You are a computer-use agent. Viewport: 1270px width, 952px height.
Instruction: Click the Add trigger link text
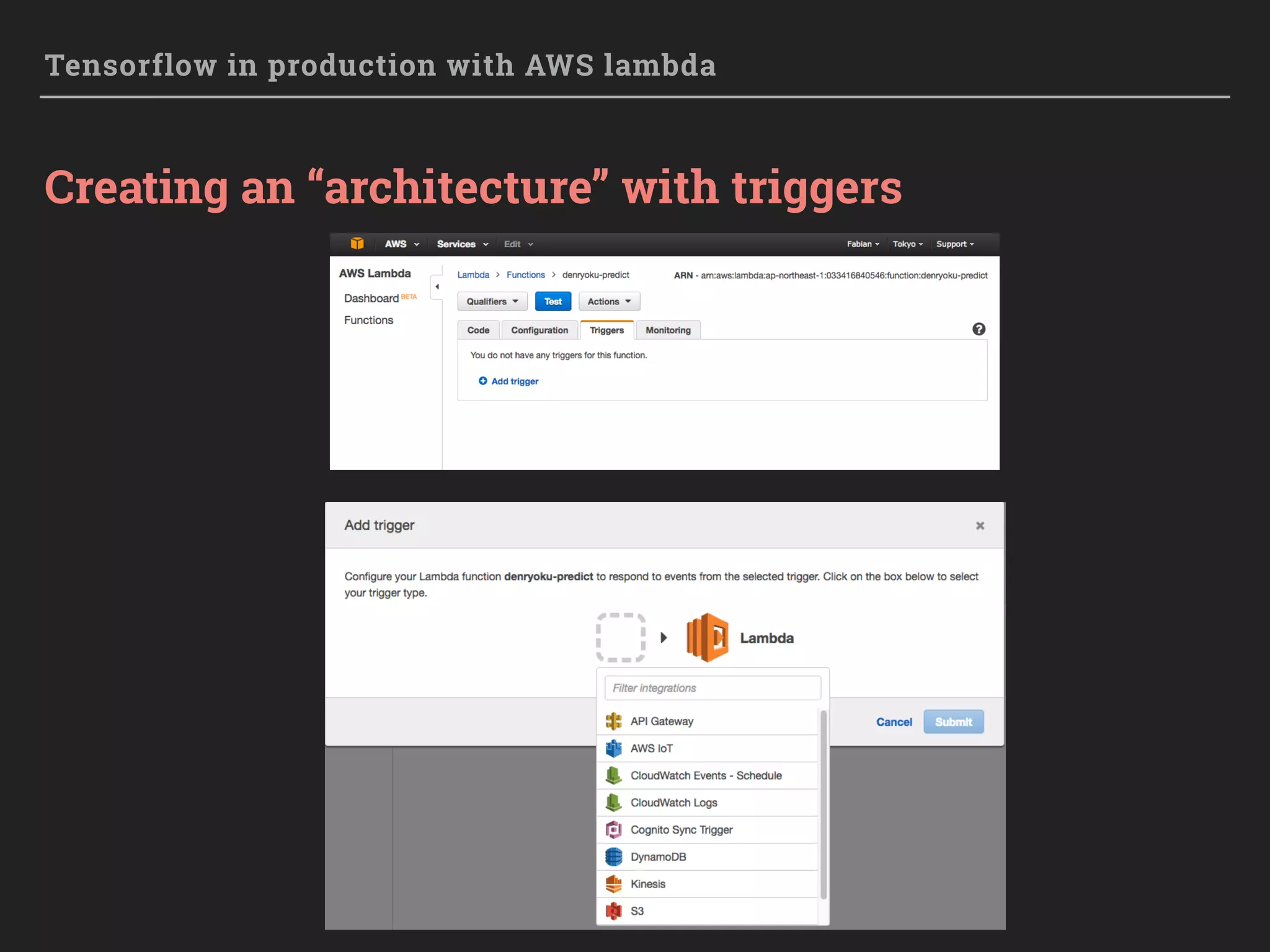pyautogui.click(x=515, y=381)
